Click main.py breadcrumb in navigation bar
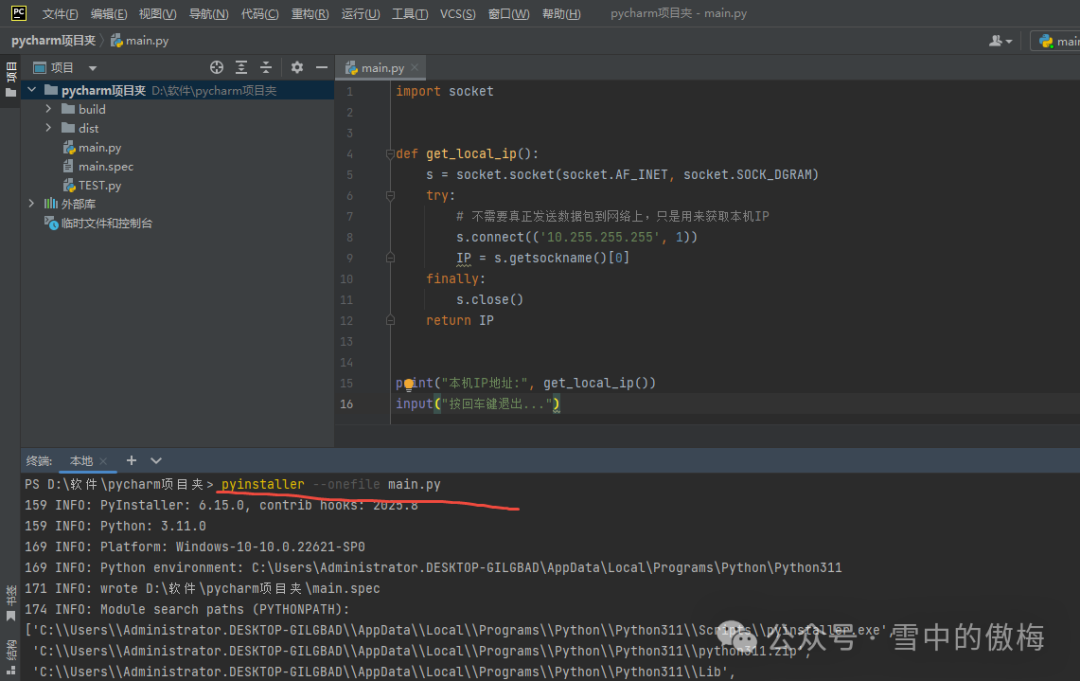Screen dimensions: 1080x681 pyautogui.click(x=140, y=41)
